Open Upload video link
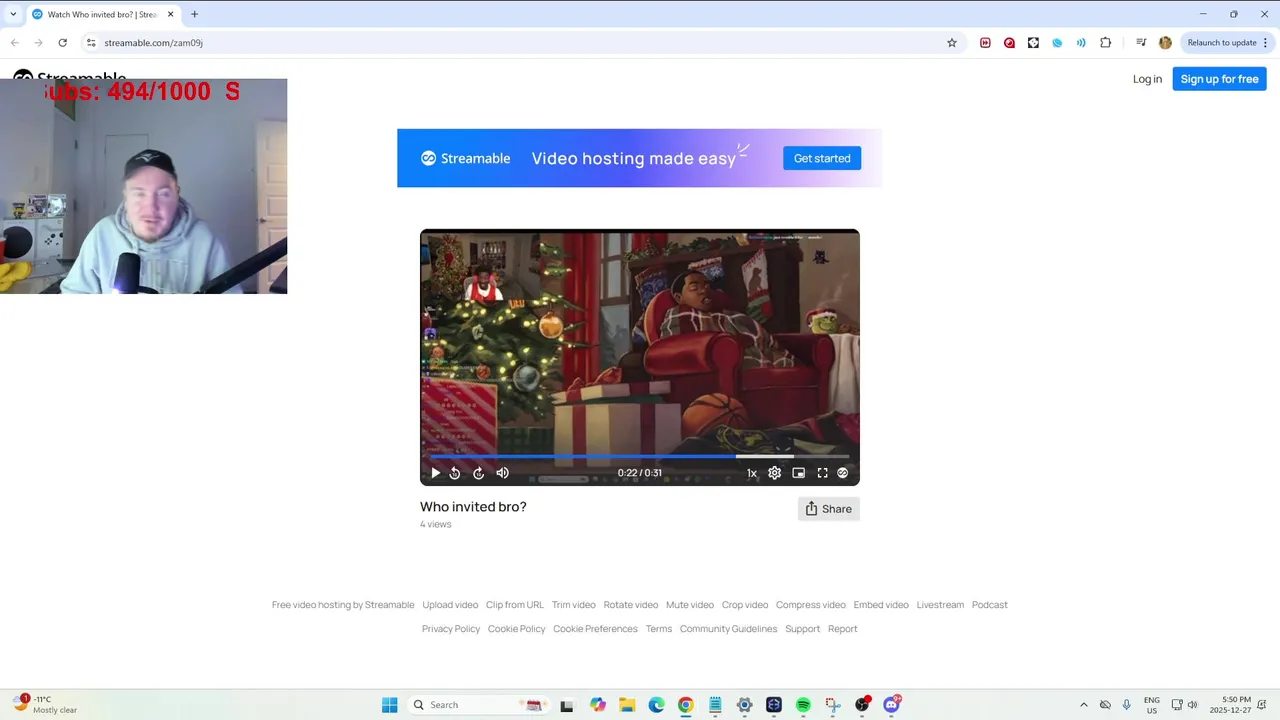 coord(450,605)
